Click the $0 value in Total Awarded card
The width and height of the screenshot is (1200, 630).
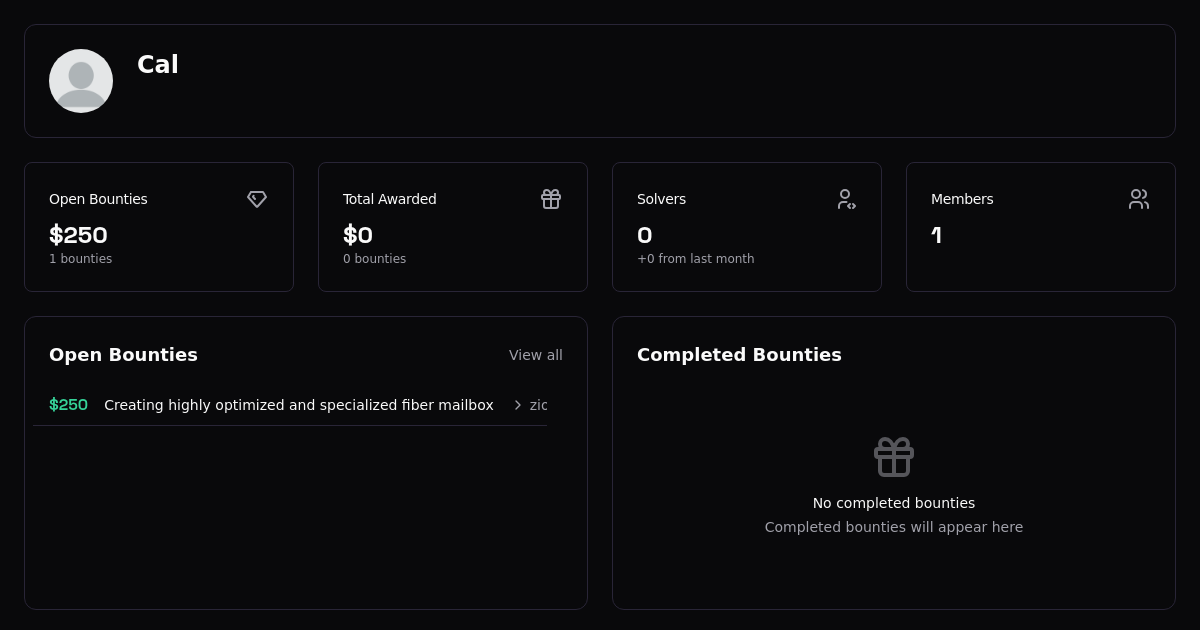(358, 235)
